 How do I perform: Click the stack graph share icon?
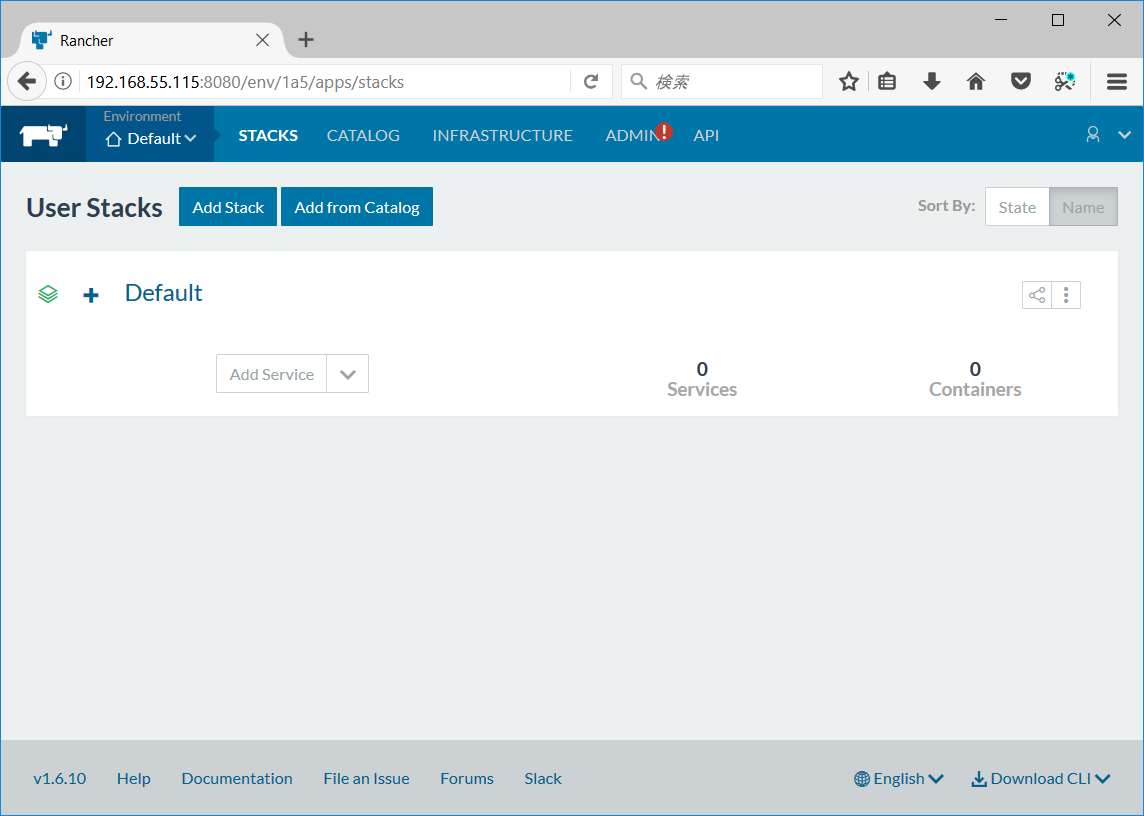click(x=1037, y=295)
